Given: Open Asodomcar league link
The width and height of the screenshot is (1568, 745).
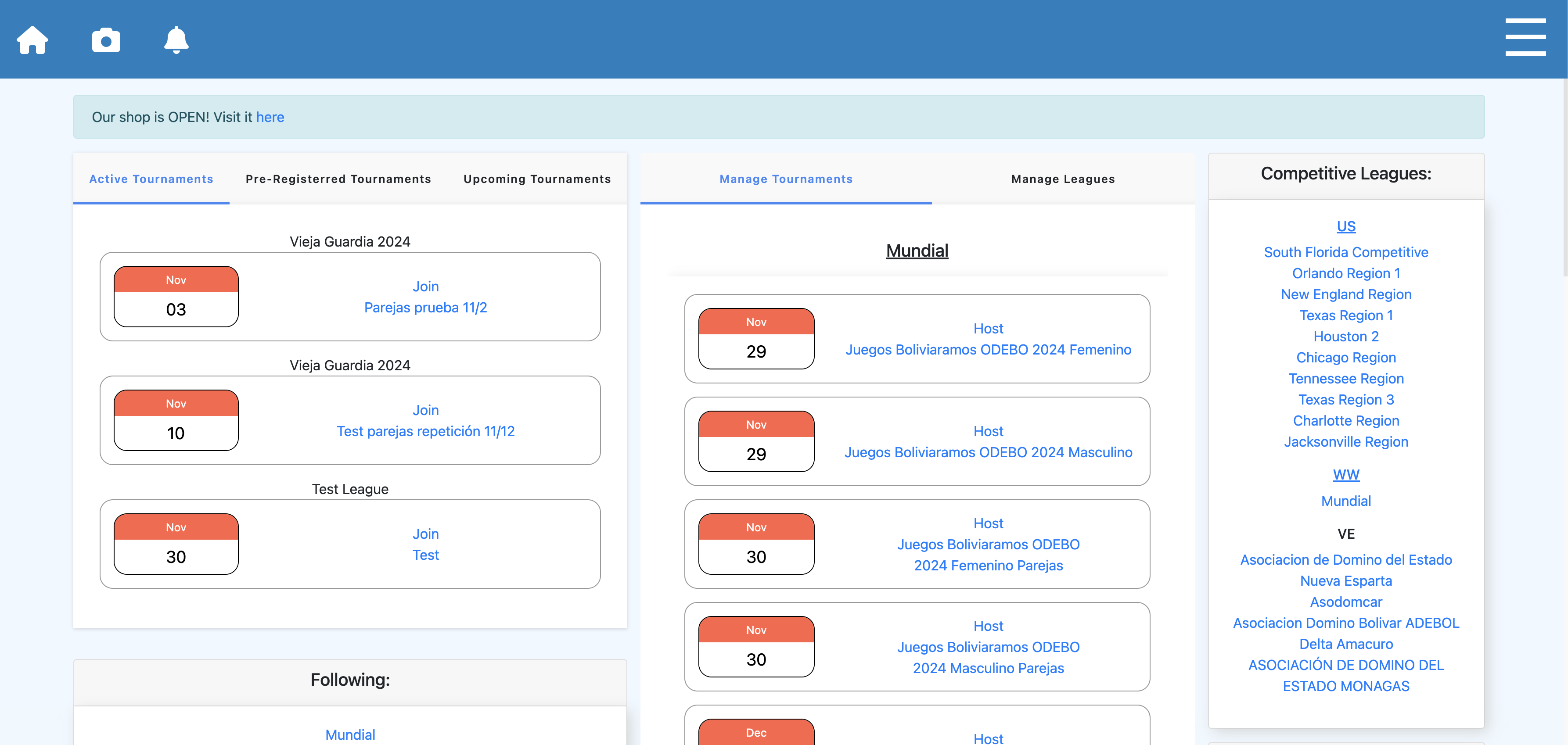Looking at the screenshot, I should tap(1346, 602).
